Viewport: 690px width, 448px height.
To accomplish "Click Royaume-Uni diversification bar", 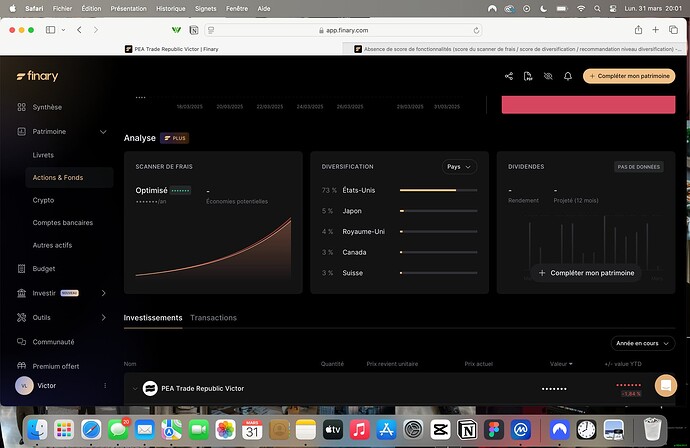I will (x=438, y=231).
